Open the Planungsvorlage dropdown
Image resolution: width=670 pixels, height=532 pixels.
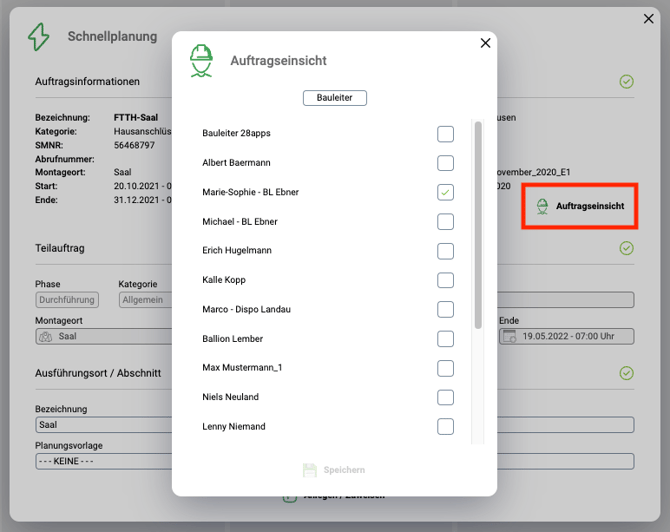pyautogui.click(x=100, y=461)
